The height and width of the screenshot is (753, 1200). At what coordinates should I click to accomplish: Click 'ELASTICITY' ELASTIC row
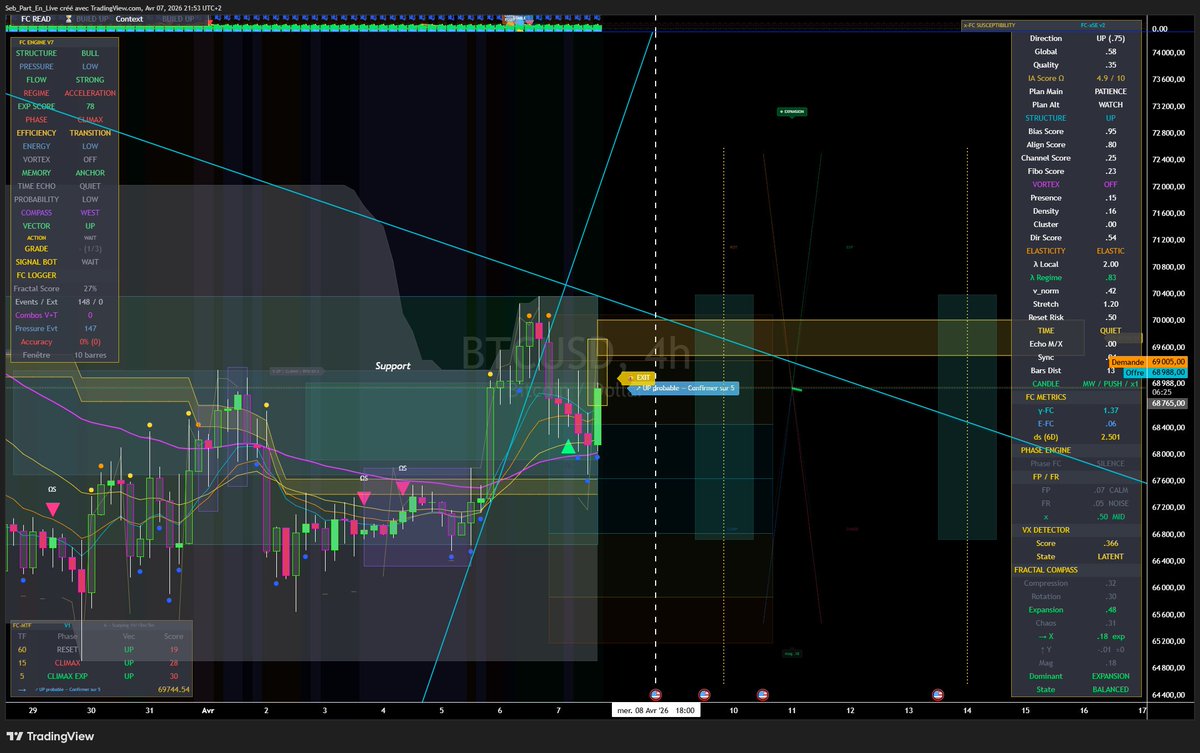point(1078,251)
